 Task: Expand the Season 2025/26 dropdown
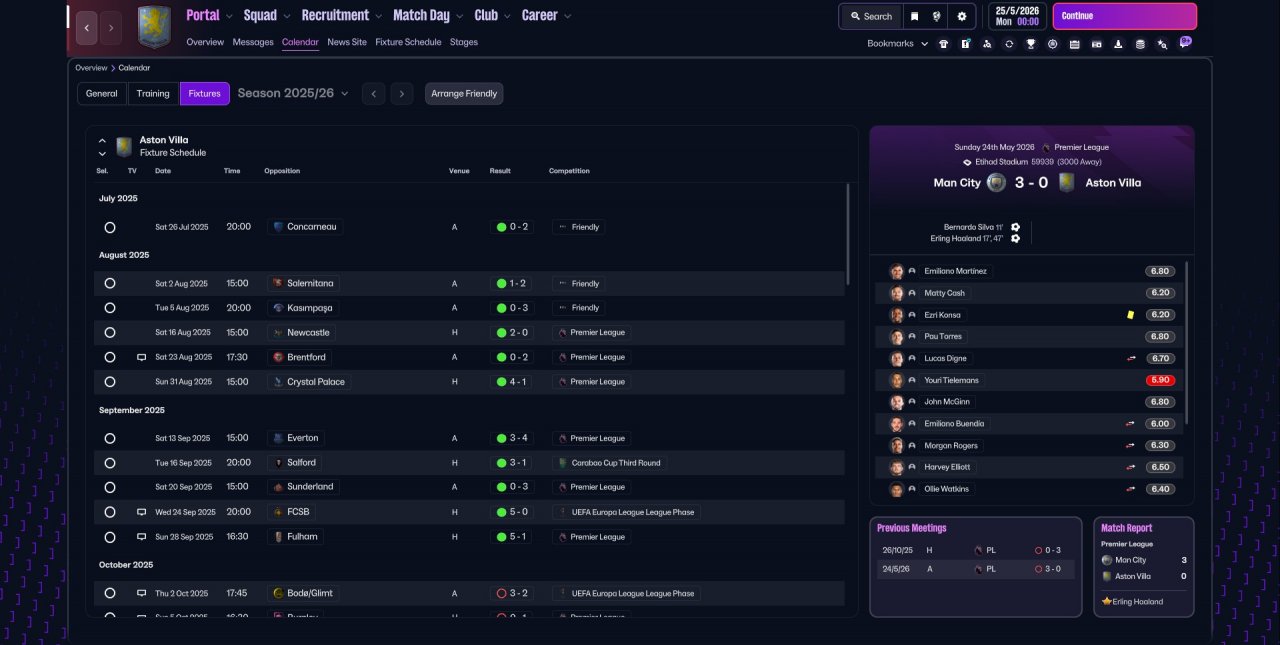point(293,93)
